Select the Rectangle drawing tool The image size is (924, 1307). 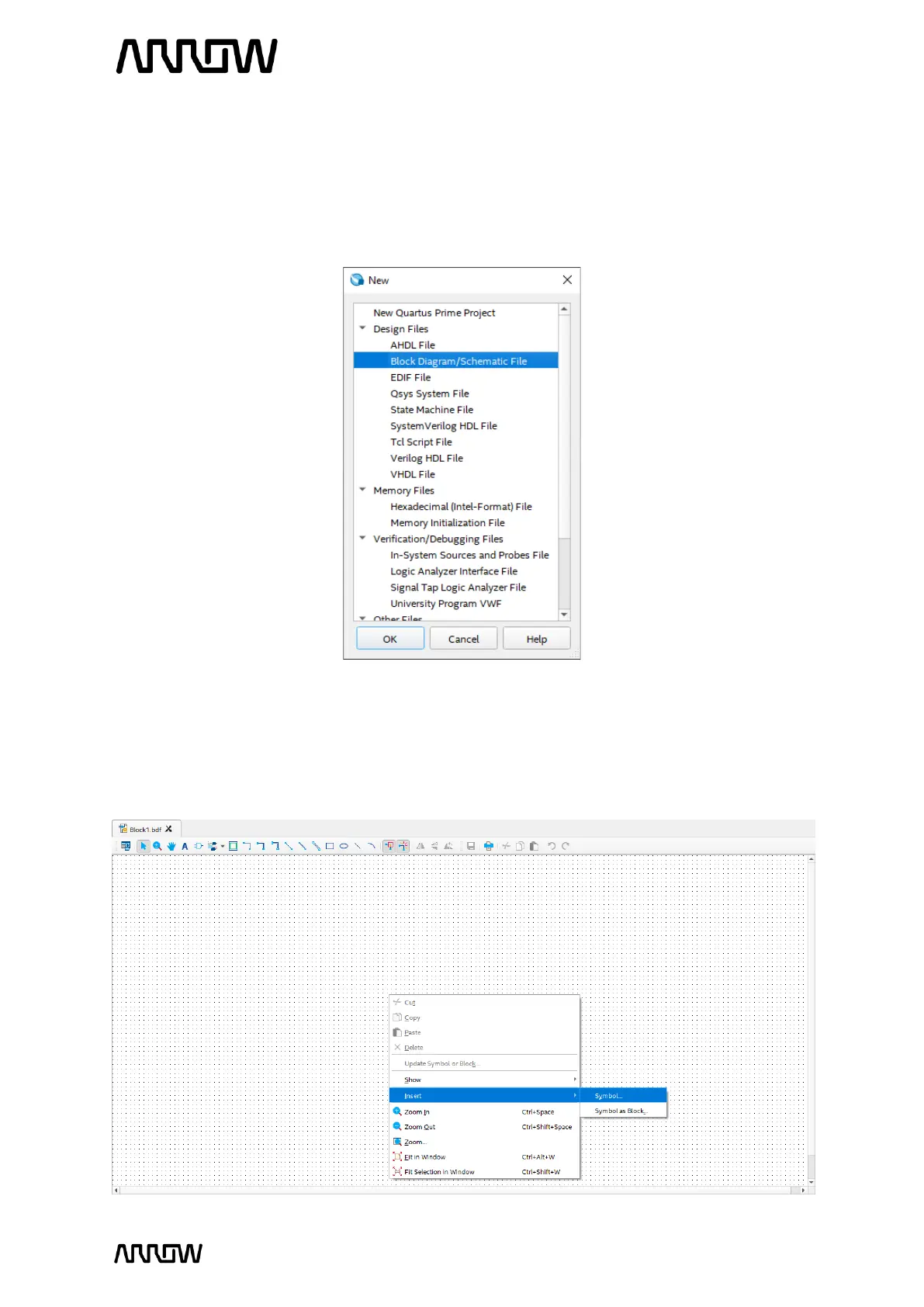tap(330, 846)
